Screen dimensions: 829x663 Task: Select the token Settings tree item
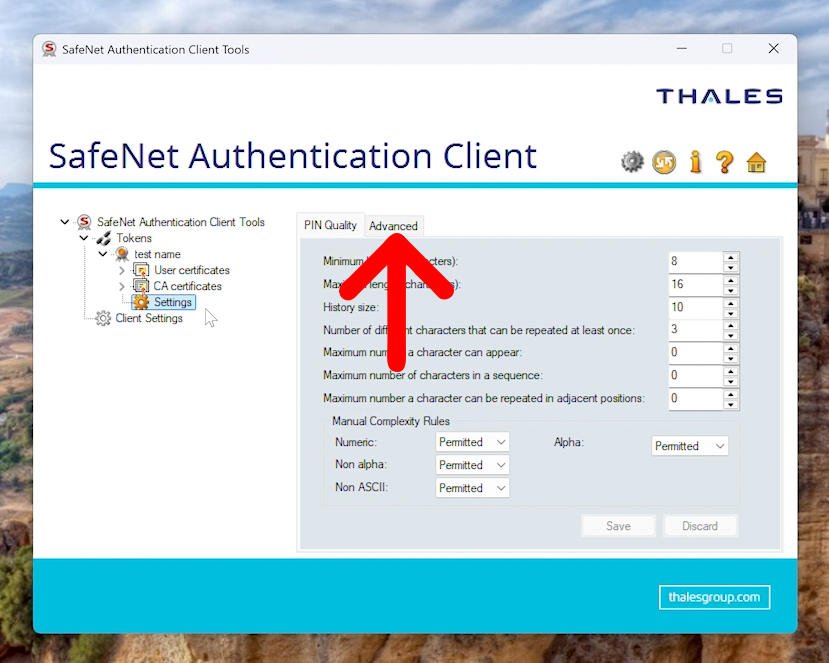[x=172, y=302]
